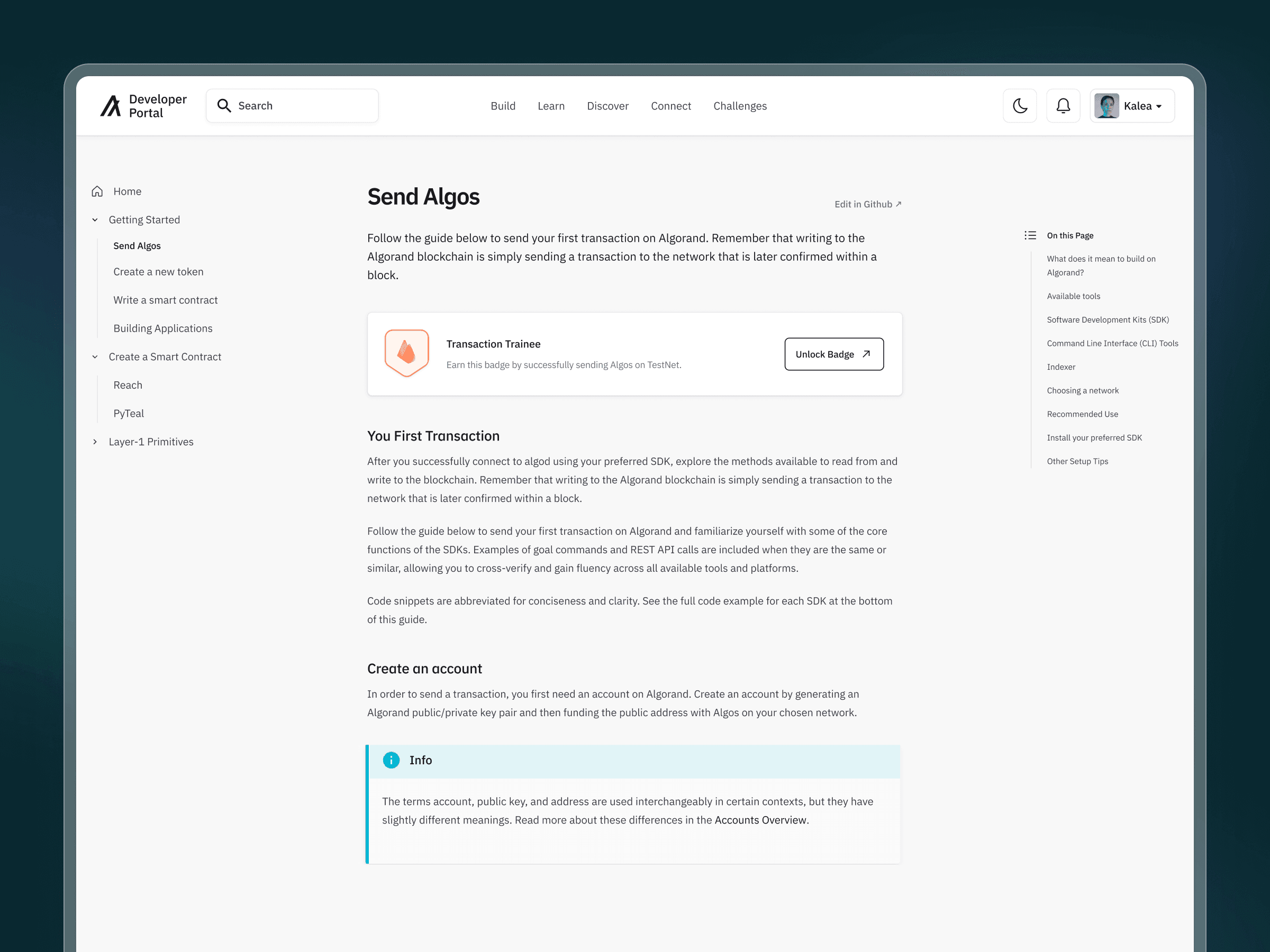Click into the Search input field
The height and width of the screenshot is (952, 1270).
tap(304, 106)
